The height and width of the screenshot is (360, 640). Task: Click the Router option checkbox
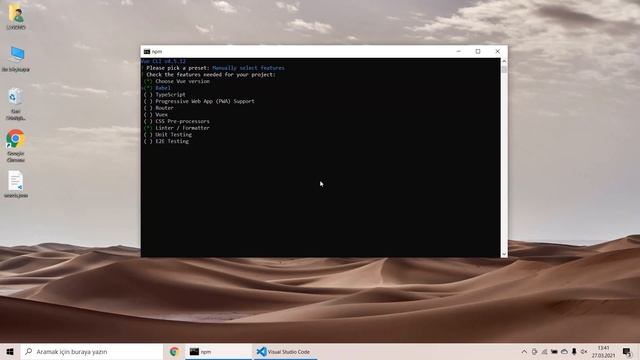[148, 108]
